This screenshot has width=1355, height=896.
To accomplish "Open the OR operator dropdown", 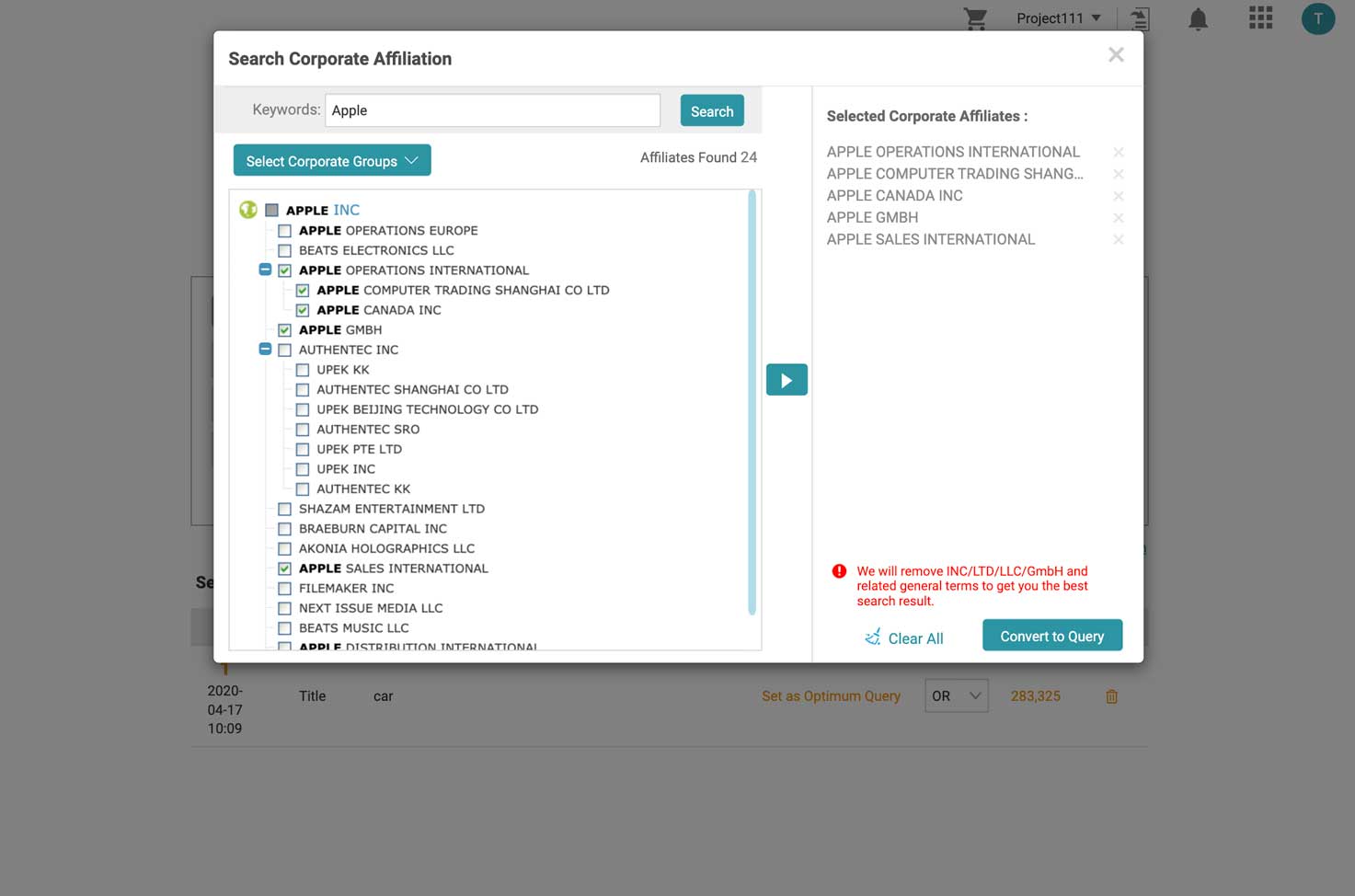I will (957, 696).
